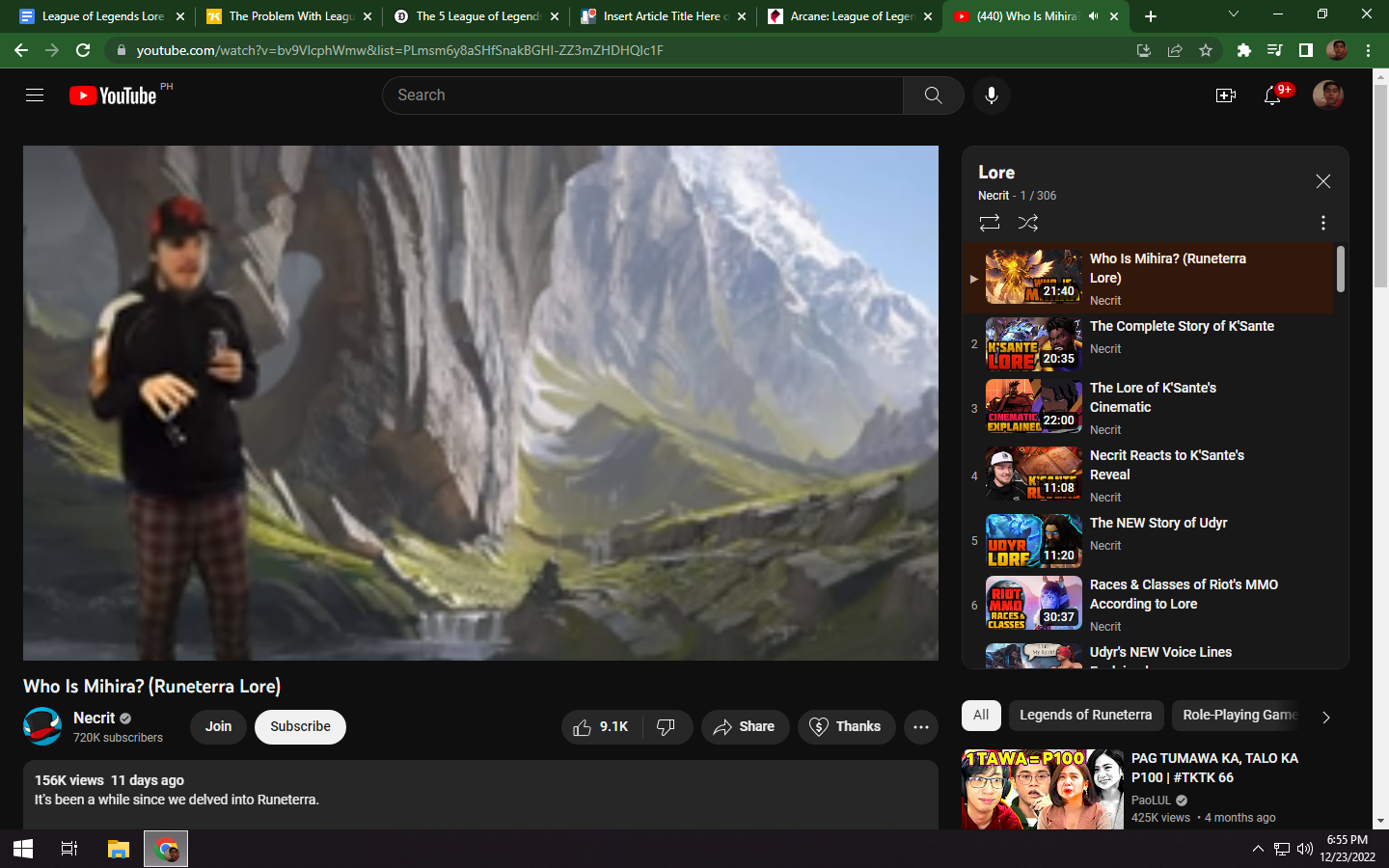This screenshot has height=868, width=1389.
Task: Show hidden system tray icons
Action: [x=1258, y=849]
